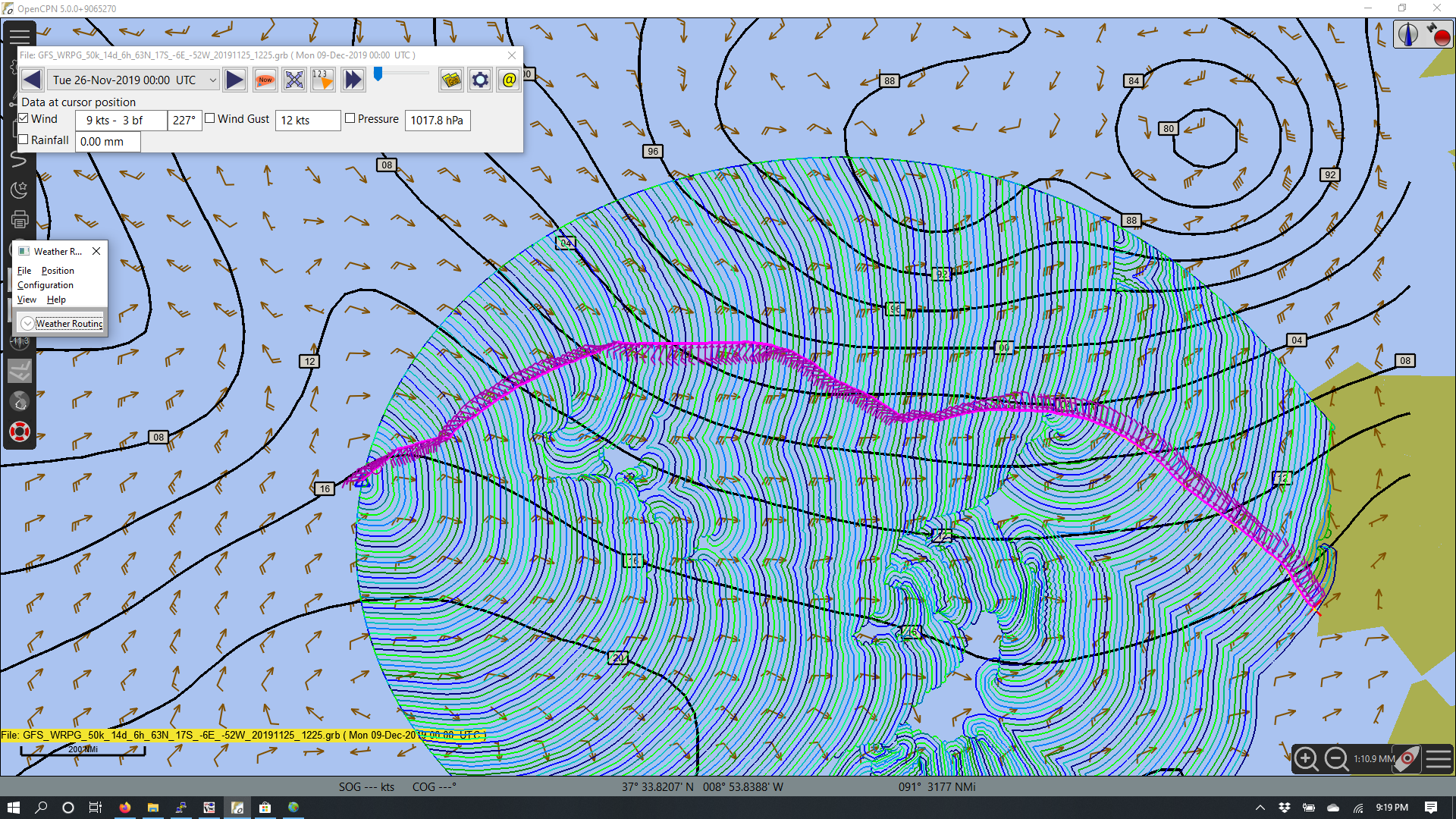Step to previous GRIB time record
1456x819 pixels.
click(32, 80)
